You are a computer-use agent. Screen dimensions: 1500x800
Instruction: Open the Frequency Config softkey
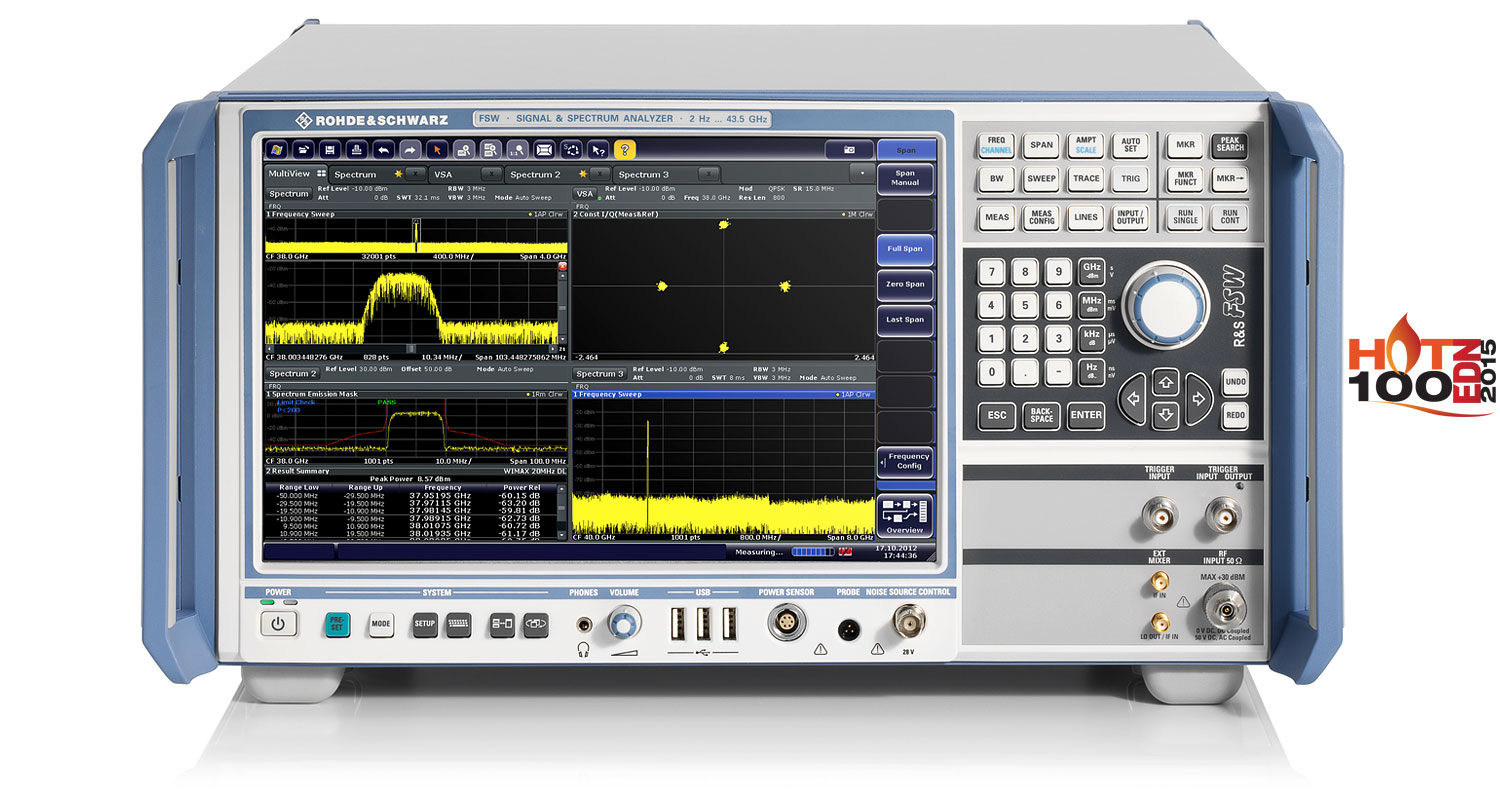click(905, 461)
